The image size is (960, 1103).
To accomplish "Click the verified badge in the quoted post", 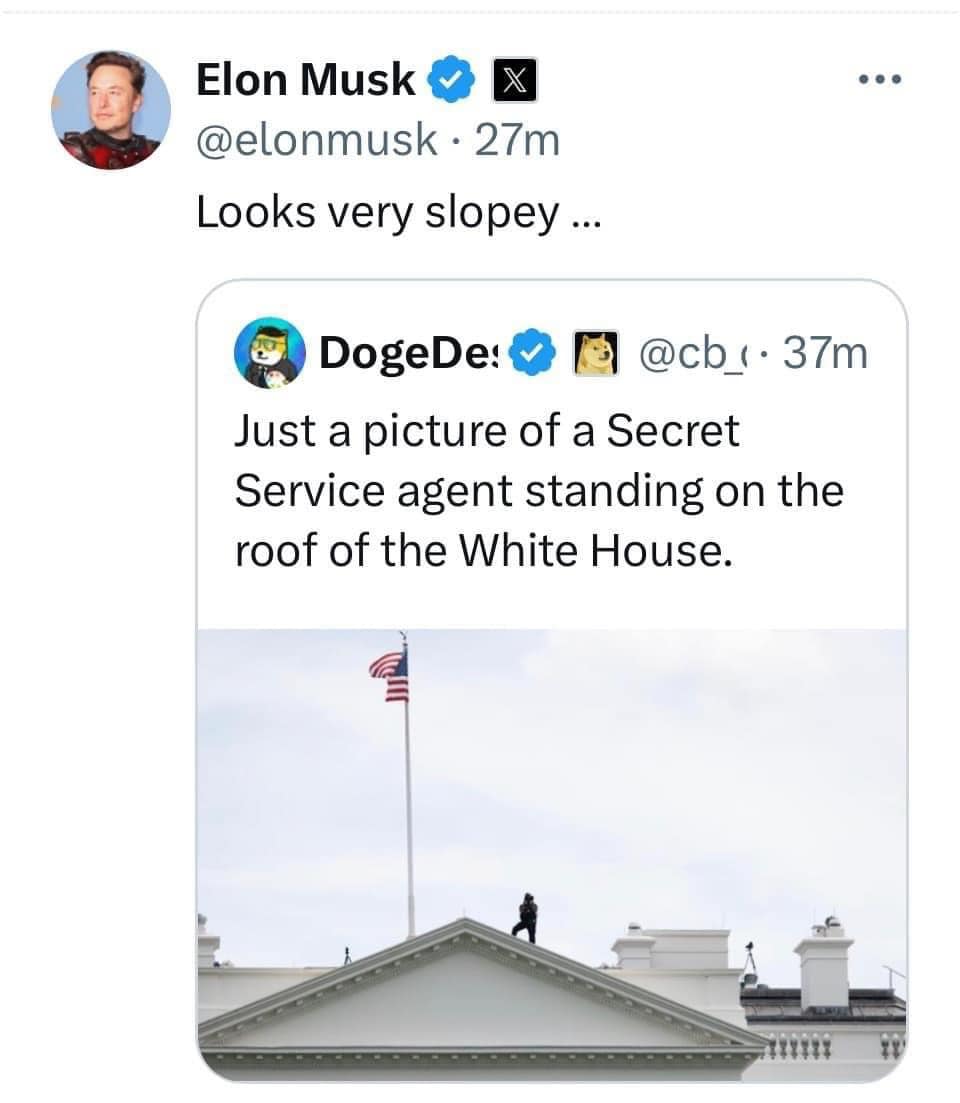I will (532, 352).
